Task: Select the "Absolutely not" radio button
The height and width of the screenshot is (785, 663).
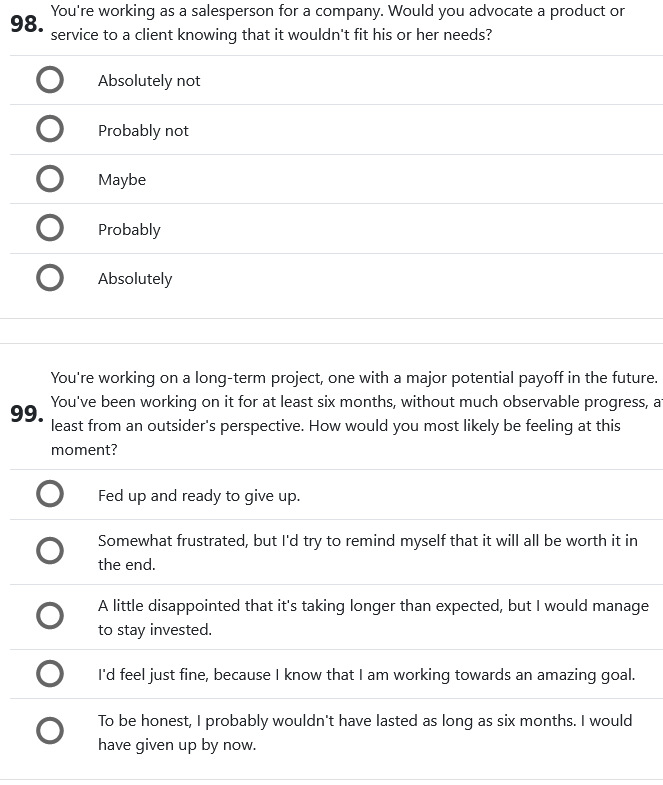Action: coord(50,80)
